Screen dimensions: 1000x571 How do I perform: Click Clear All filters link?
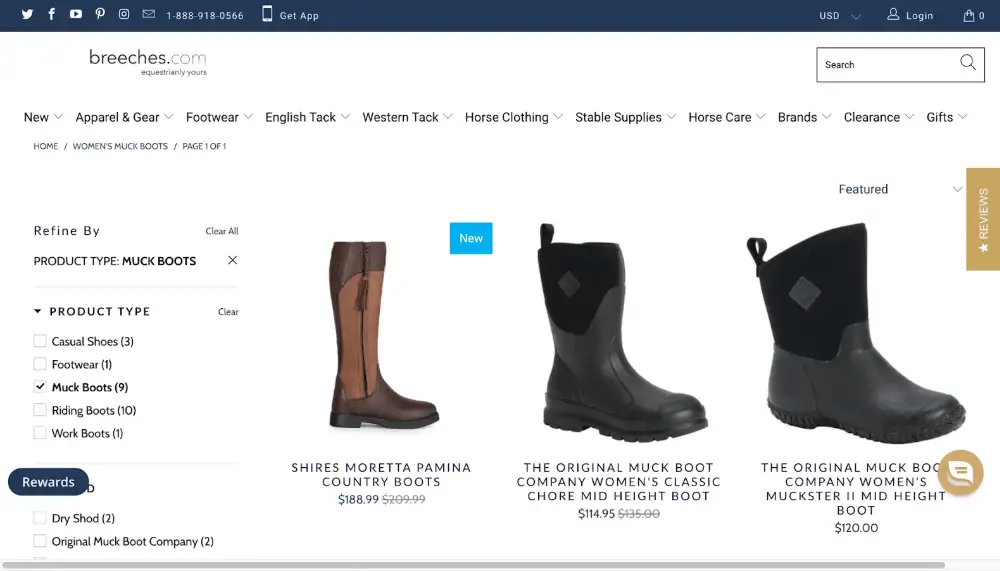click(222, 231)
